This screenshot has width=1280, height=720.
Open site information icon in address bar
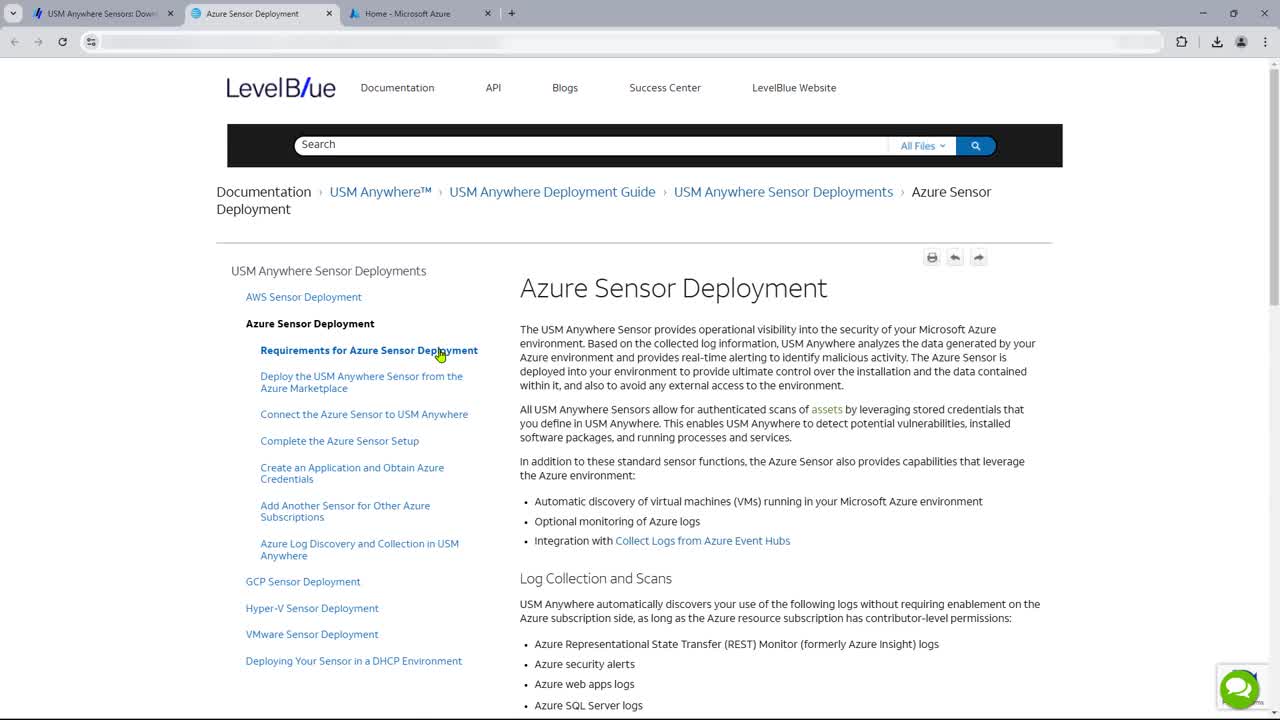pos(91,42)
